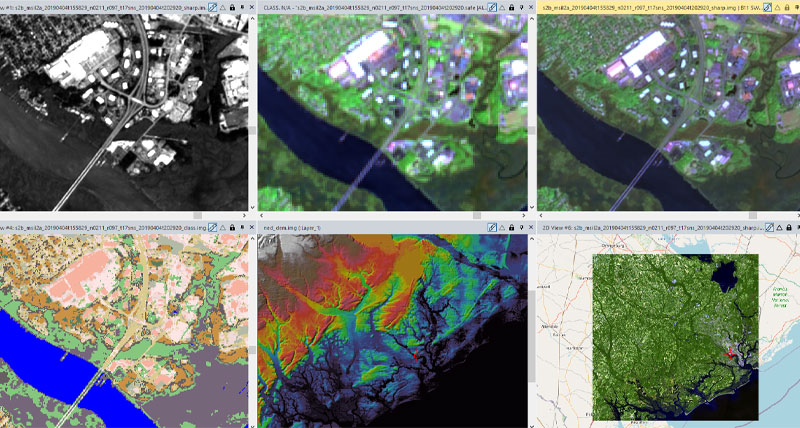Viewport: 800px width, 428px height.
Task: Click the edit icon in the class.img view header
Action: [x=213, y=226]
